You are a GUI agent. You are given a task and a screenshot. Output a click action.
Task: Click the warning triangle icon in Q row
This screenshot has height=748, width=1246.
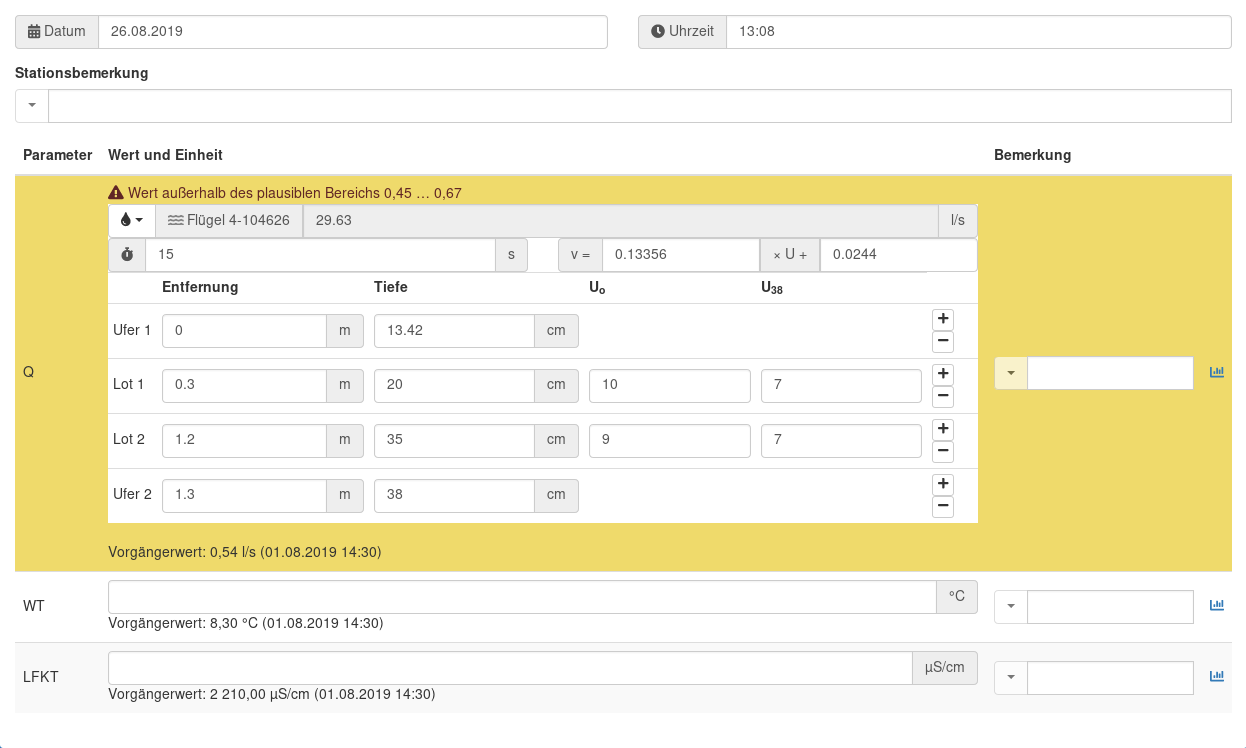tap(116, 193)
